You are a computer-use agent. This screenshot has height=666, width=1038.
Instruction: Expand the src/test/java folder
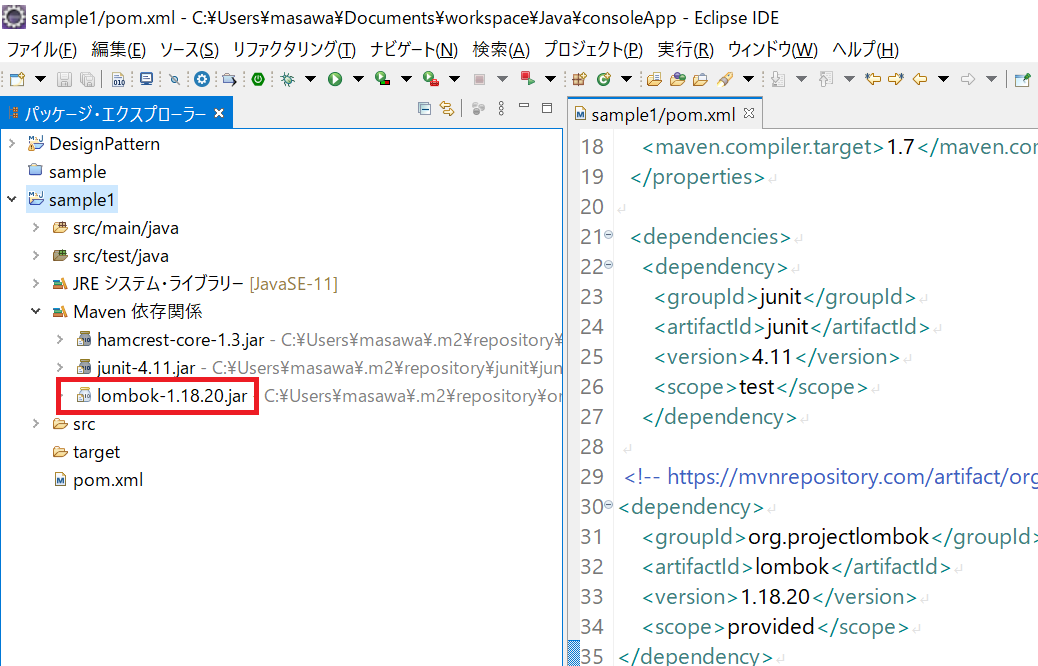click(x=36, y=255)
